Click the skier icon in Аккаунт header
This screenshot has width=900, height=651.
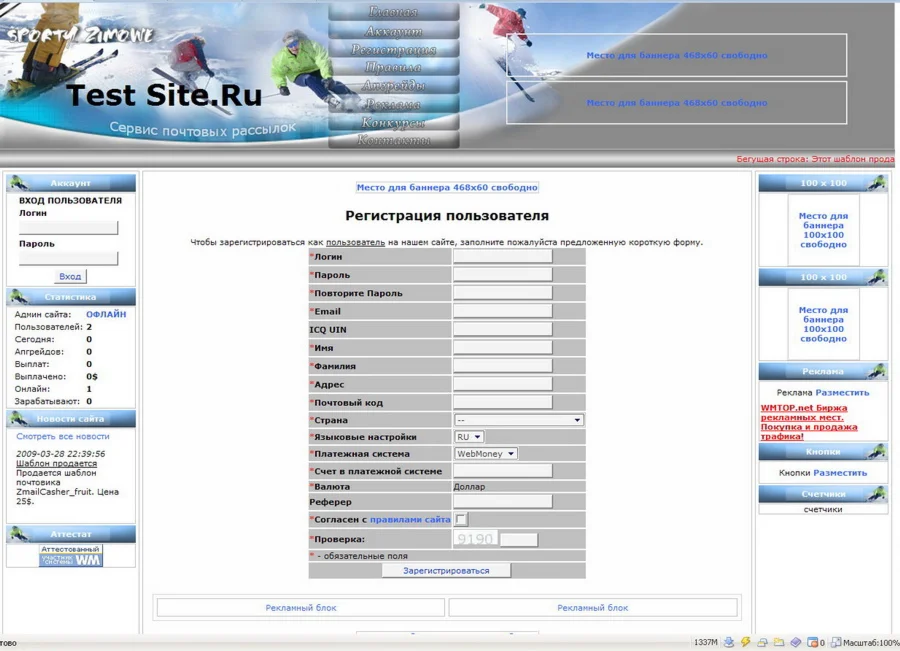pyautogui.click(x=19, y=183)
